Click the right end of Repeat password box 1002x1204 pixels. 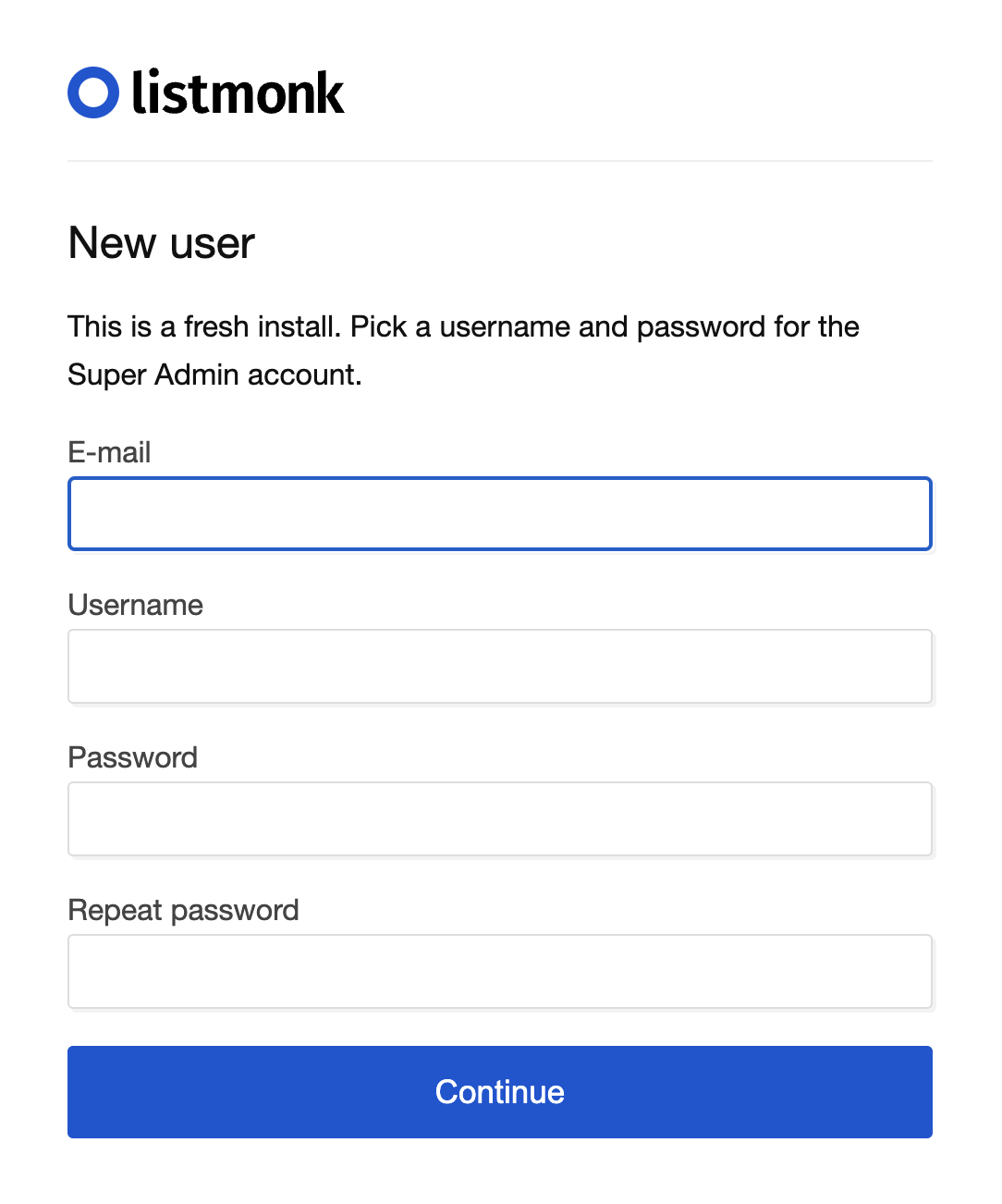pos(910,972)
